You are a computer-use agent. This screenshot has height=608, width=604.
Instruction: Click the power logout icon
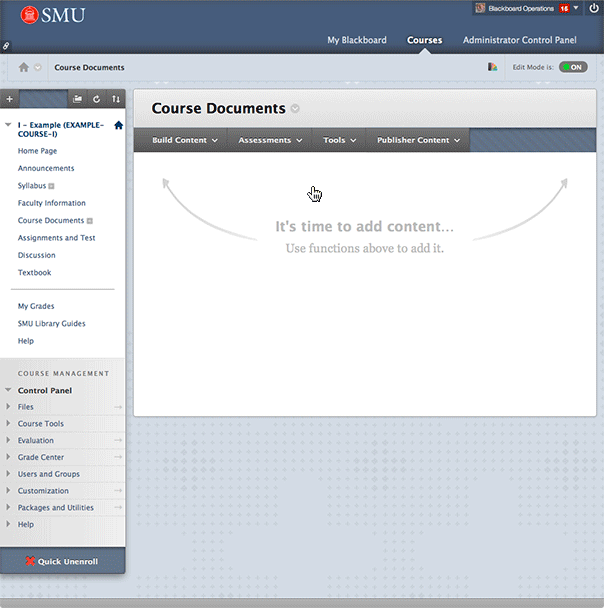tap(593, 8)
